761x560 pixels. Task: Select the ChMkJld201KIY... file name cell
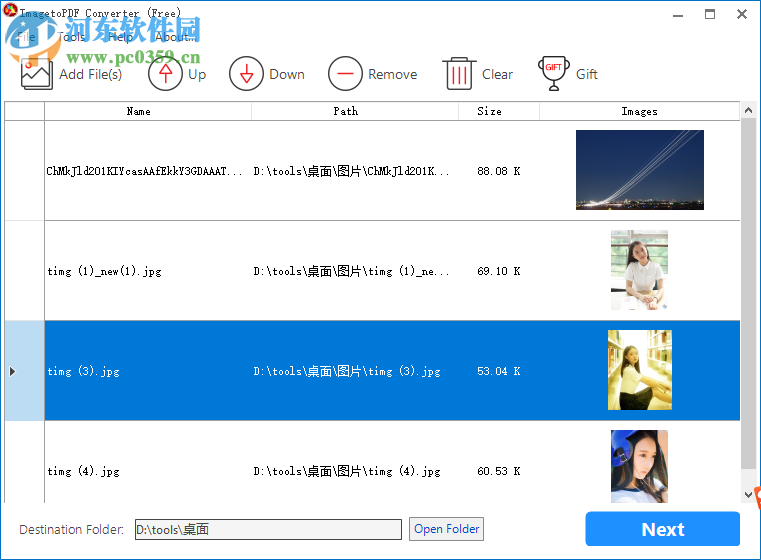(x=148, y=171)
